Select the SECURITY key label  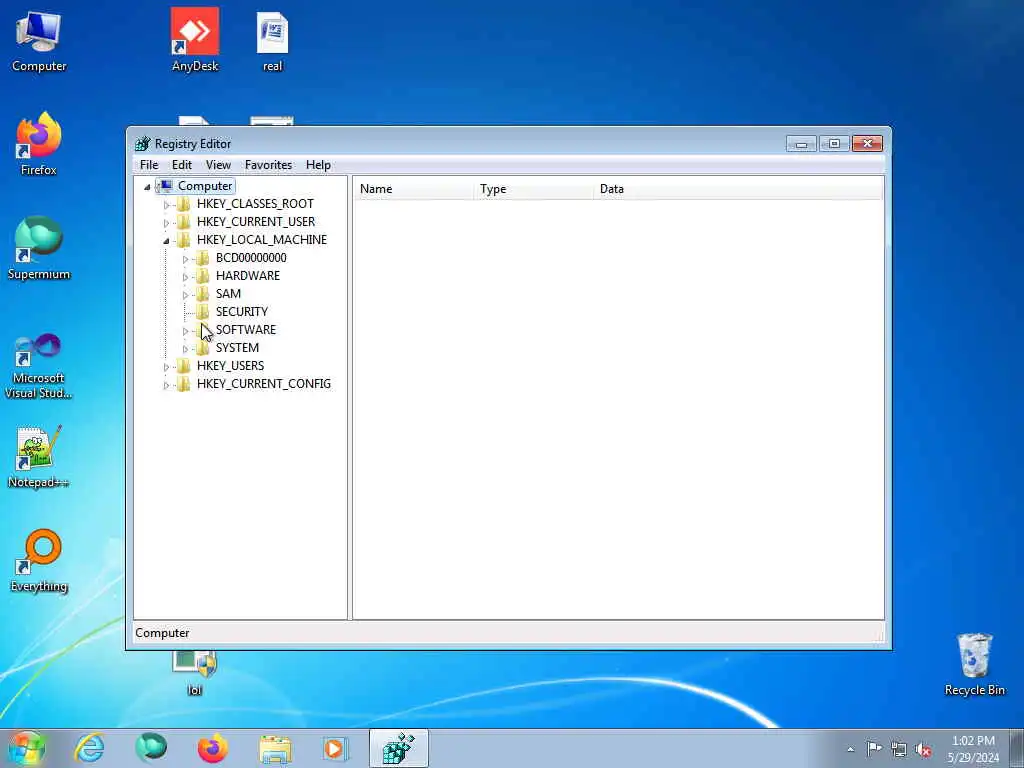pos(242,312)
